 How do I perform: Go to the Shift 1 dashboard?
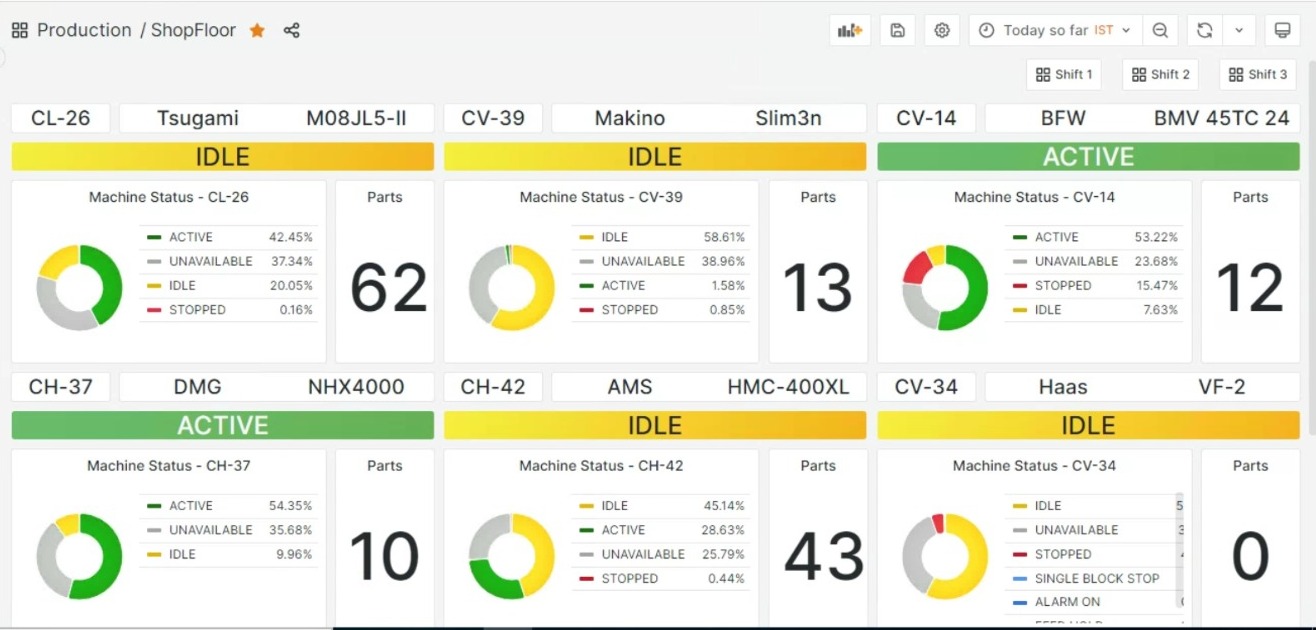coord(1064,74)
